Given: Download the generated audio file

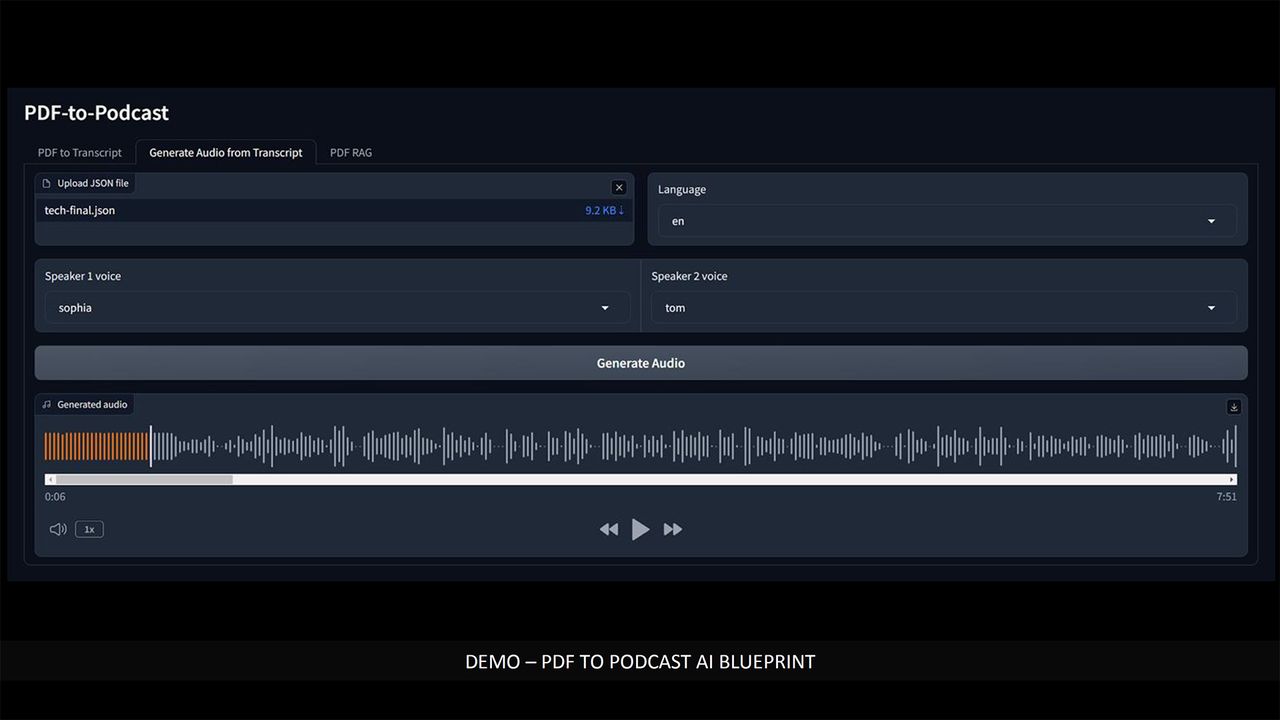Looking at the screenshot, I should [1234, 407].
